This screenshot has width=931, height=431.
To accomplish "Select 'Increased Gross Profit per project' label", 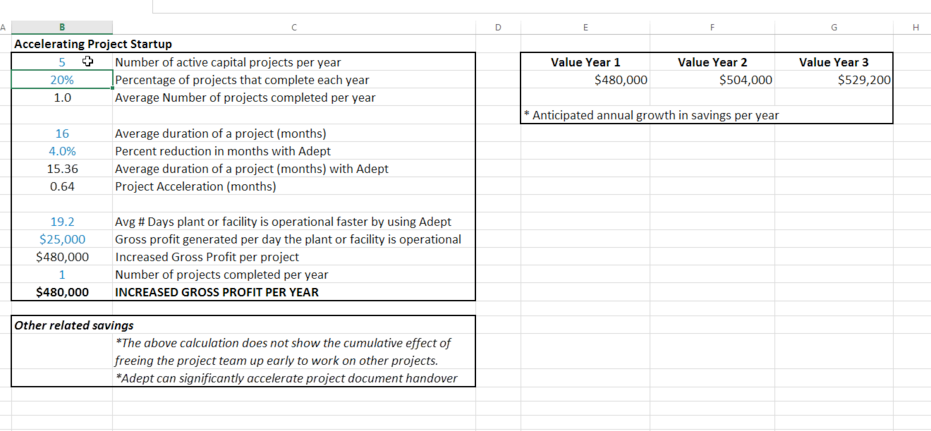I will (207, 257).
